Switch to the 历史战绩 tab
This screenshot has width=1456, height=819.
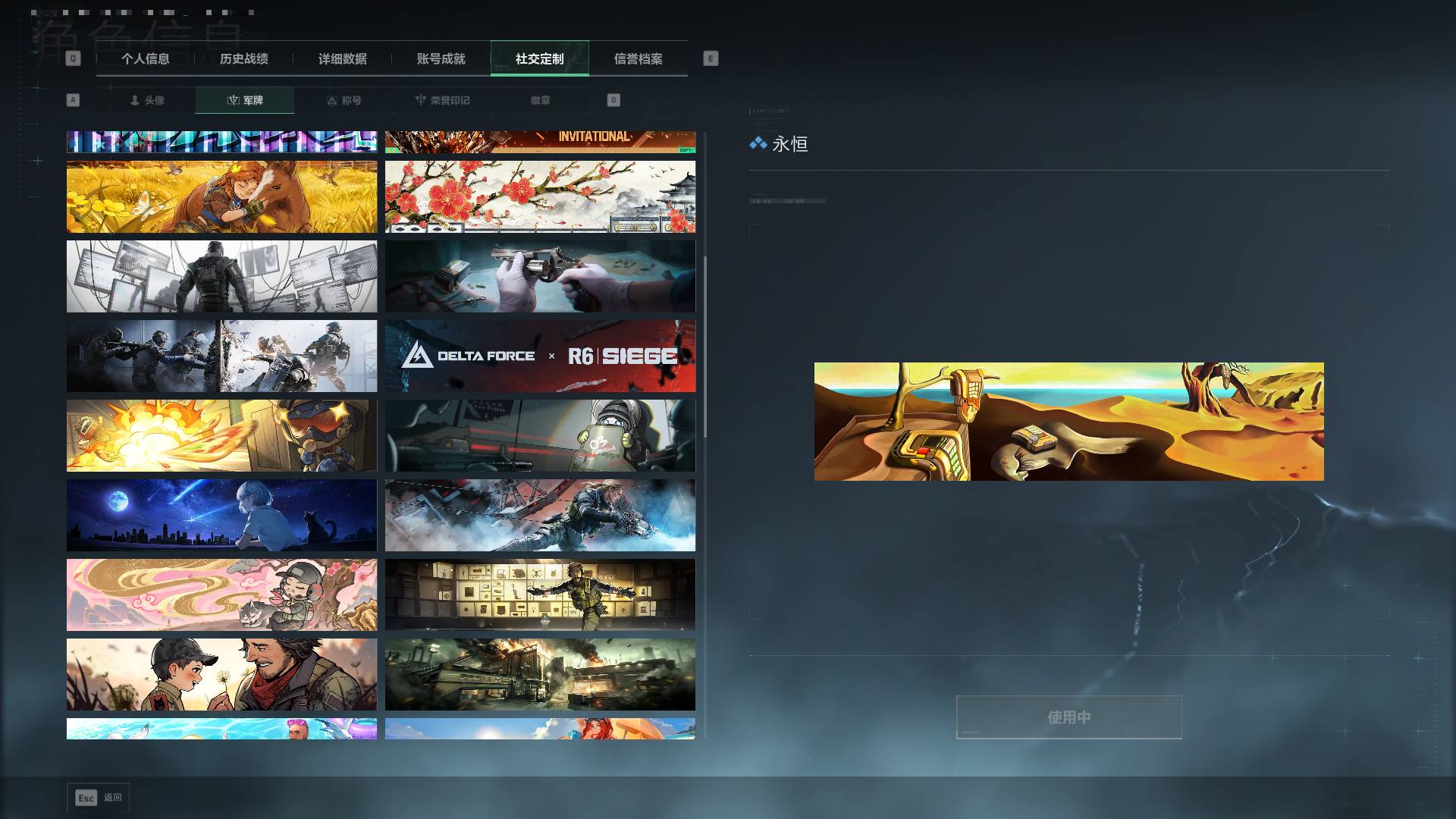[244, 58]
